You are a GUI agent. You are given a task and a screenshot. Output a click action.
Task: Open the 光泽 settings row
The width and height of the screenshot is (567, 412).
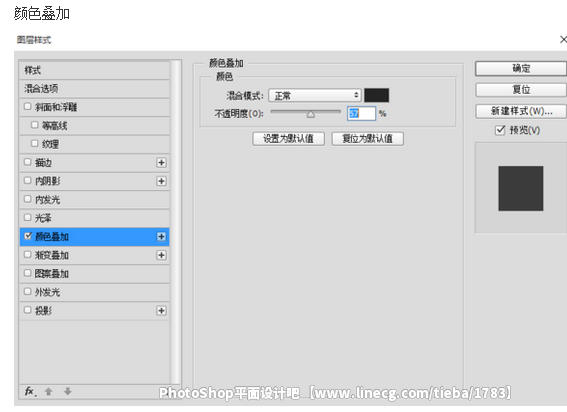coord(94,218)
